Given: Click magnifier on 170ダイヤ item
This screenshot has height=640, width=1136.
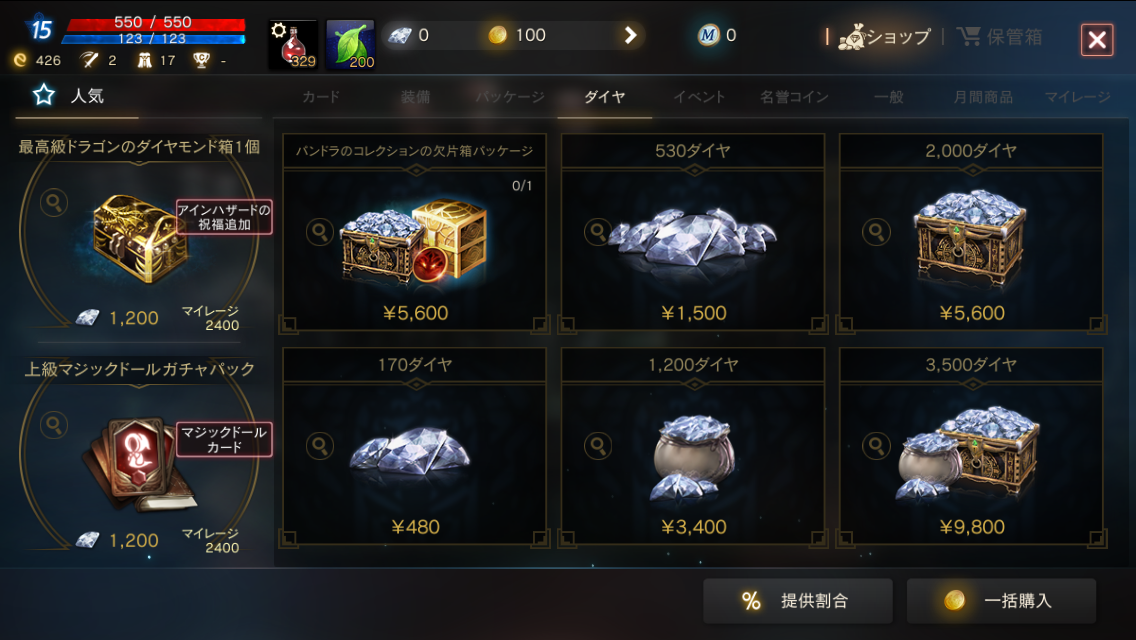Looking at the screenshot, I should click(x=320, y=446).
